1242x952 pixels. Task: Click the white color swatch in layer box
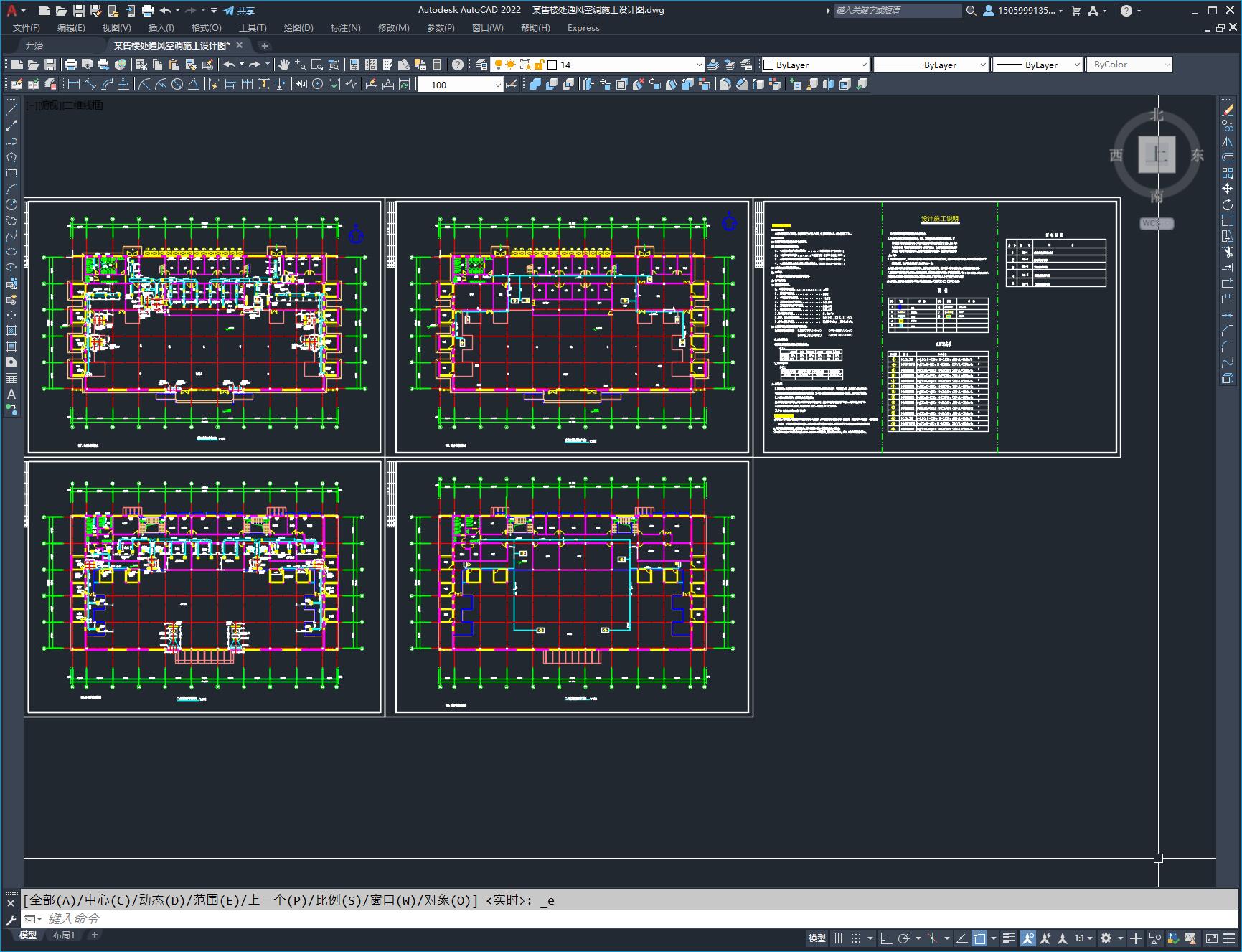552,65
